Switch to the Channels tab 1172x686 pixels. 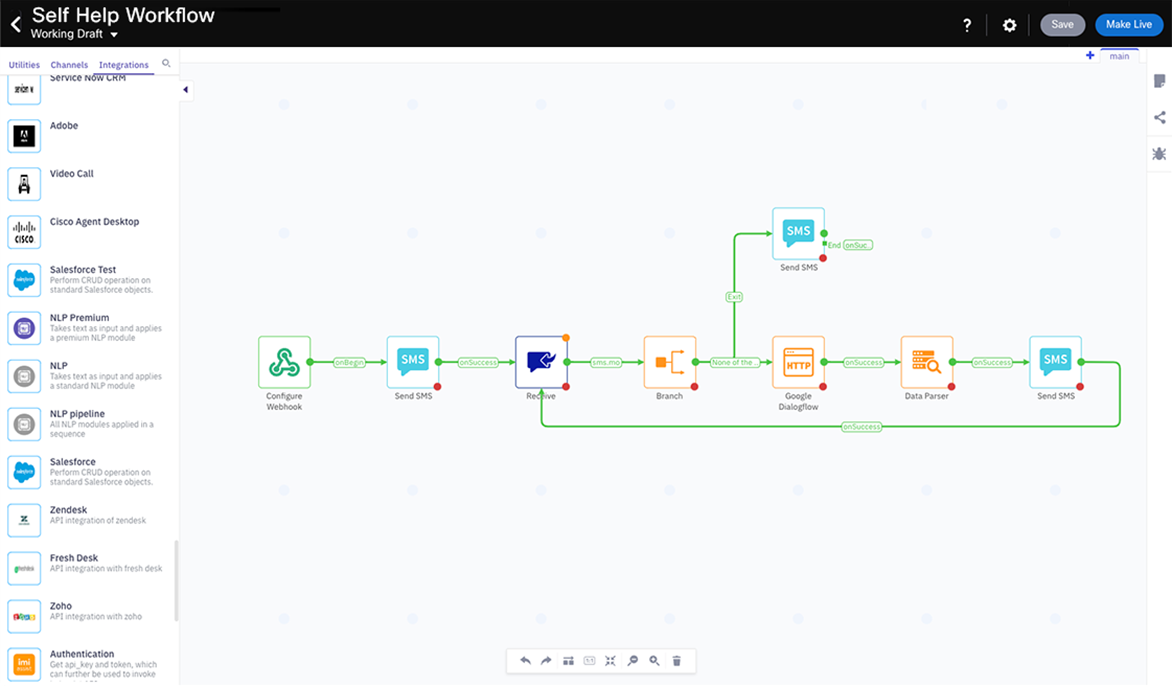[x=69, y=64]
